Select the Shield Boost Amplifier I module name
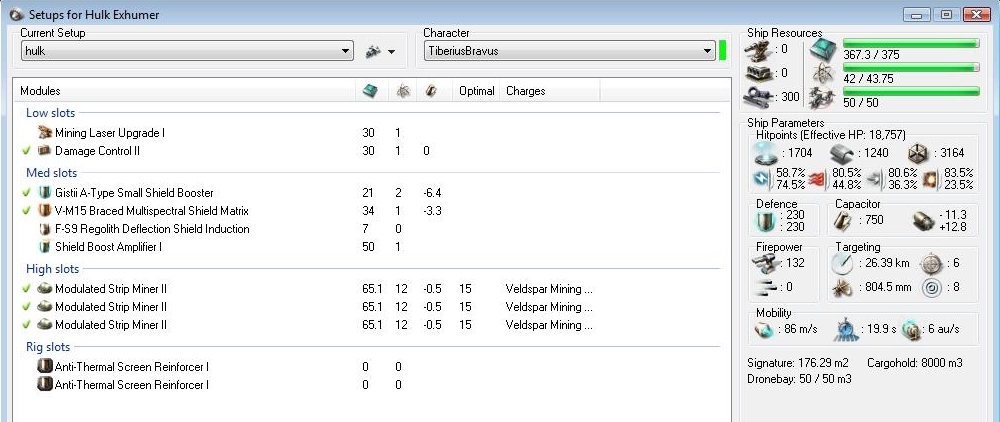Screen dimensions: 1000x422 tap(108, 246)
